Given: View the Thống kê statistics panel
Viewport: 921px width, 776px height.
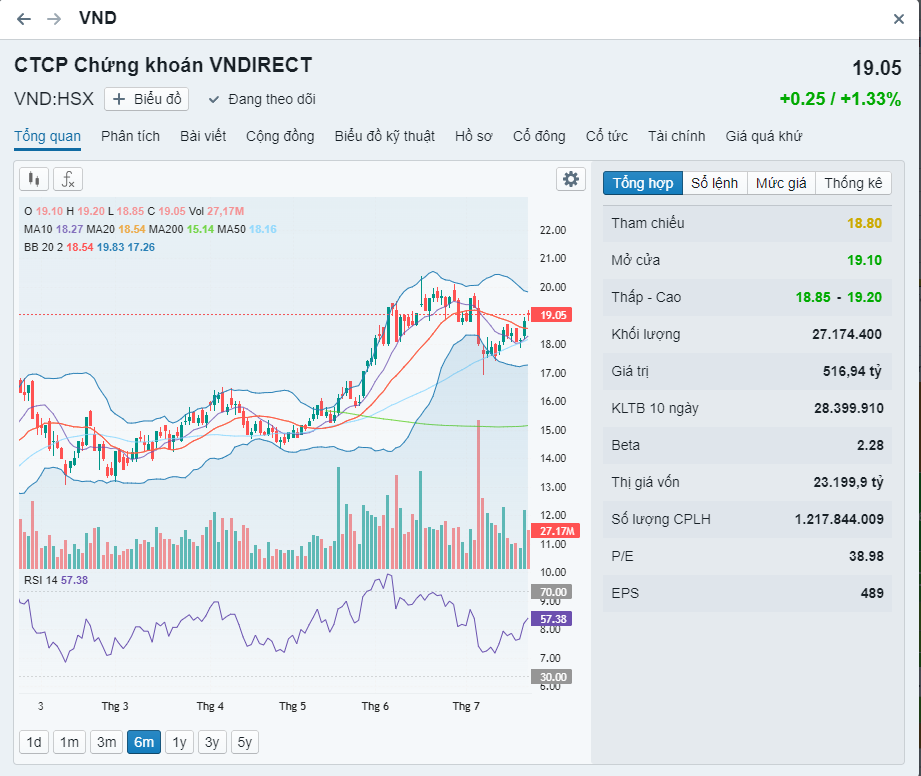Looking at the screenshot, I should [853, 183].
